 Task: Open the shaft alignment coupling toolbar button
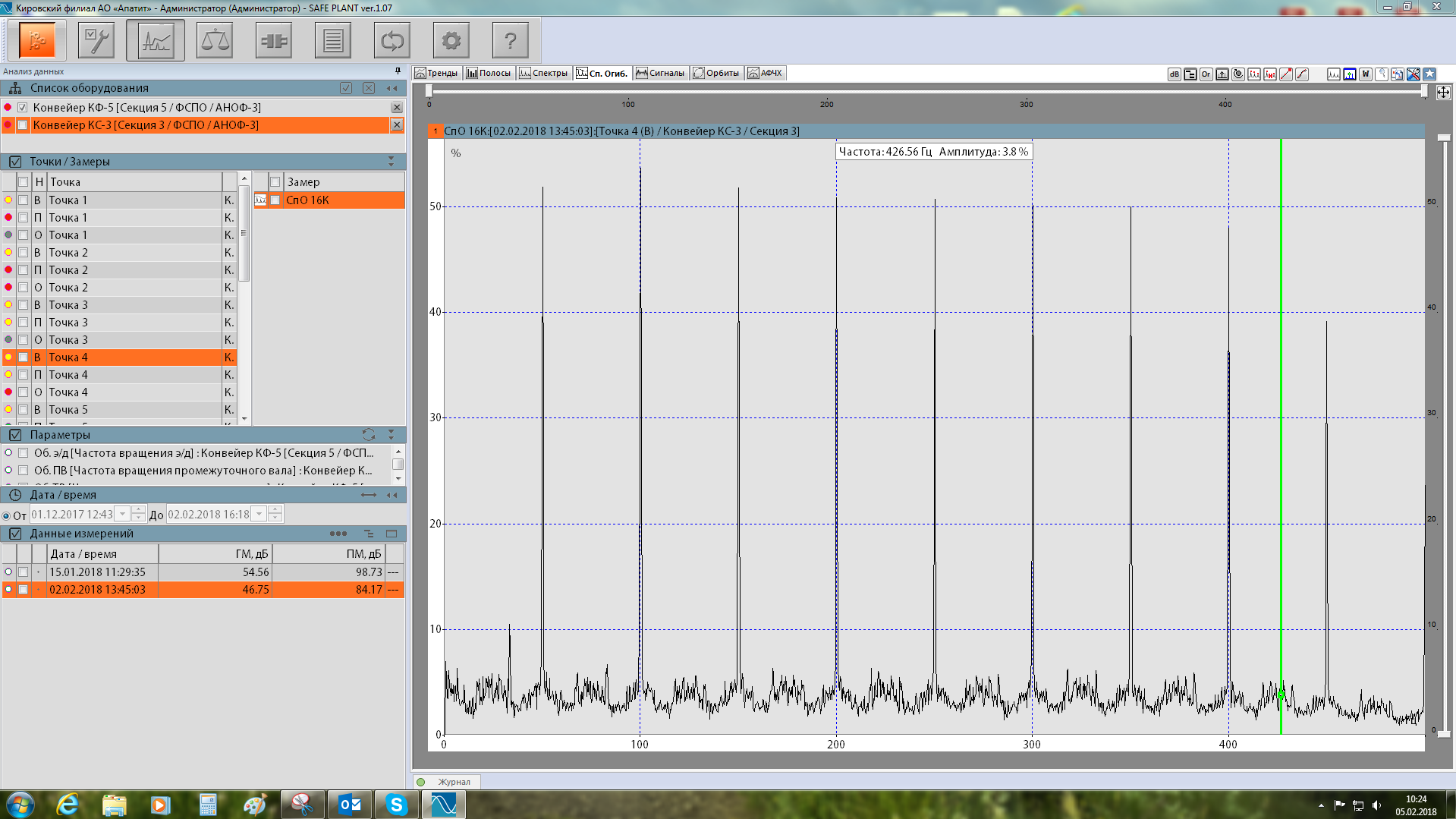pyautogui.click(x=274, y=41)
